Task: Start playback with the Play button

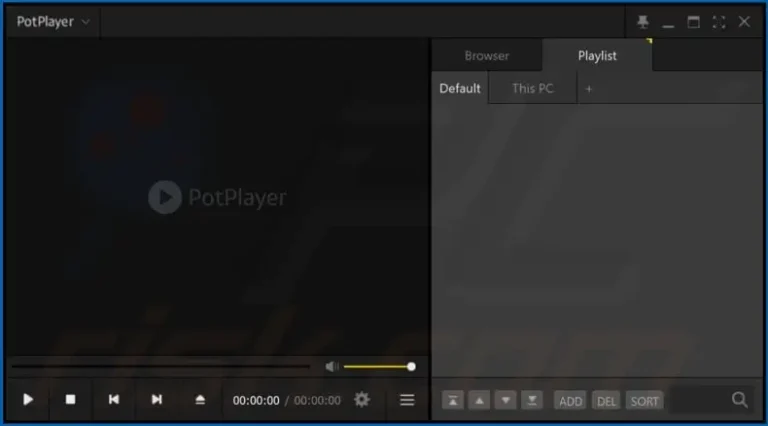Action: click(x=28, y=400)
